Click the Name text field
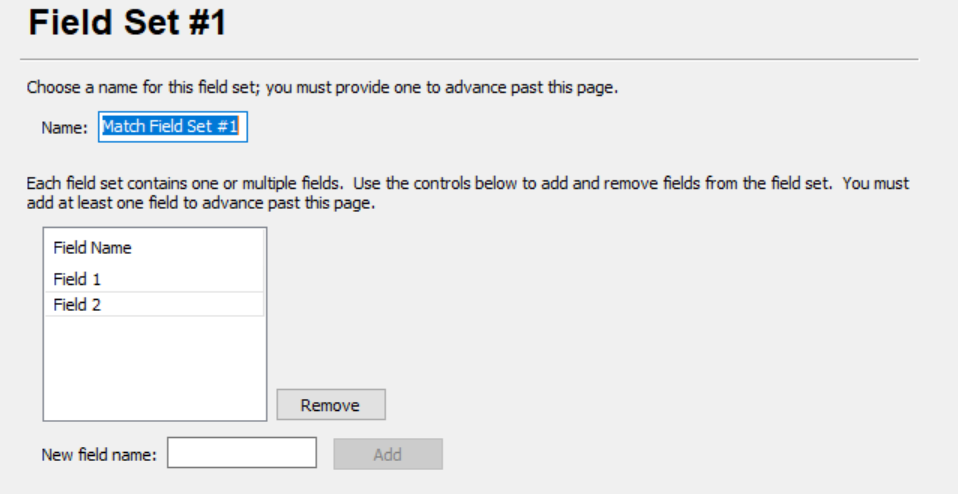Screen dimensions: 958x494 point(173,127)
